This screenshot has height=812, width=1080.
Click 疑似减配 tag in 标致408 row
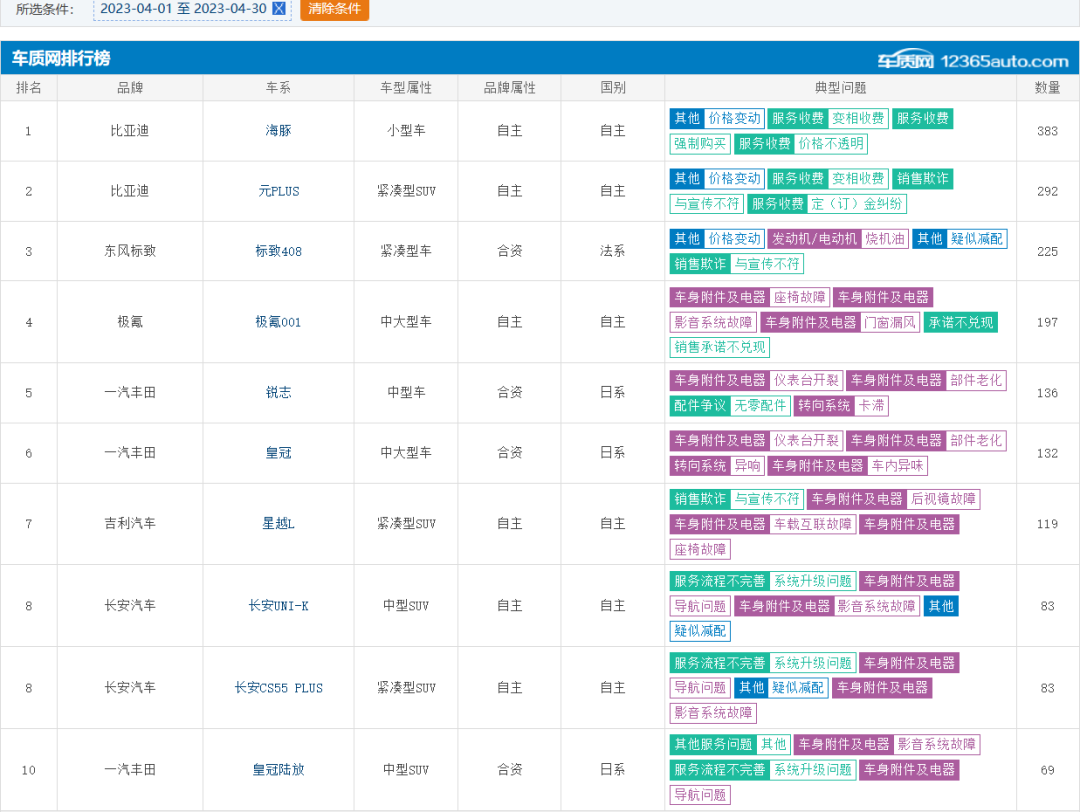click(977, 238)
